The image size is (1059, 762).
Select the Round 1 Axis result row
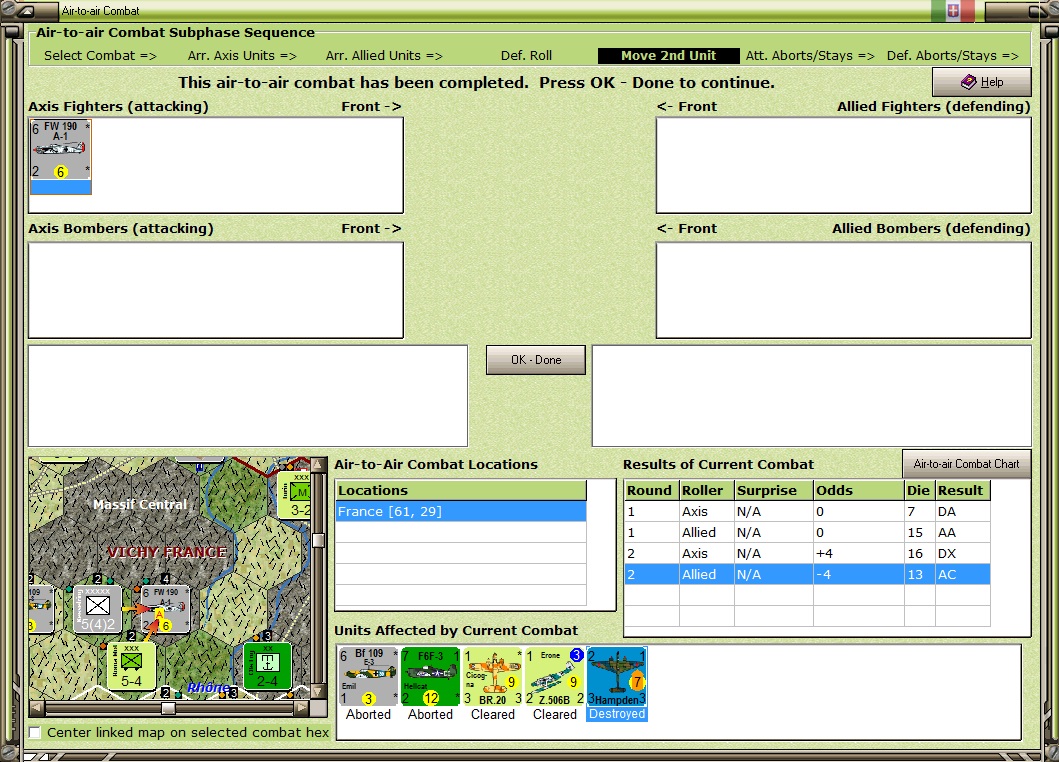807,511
